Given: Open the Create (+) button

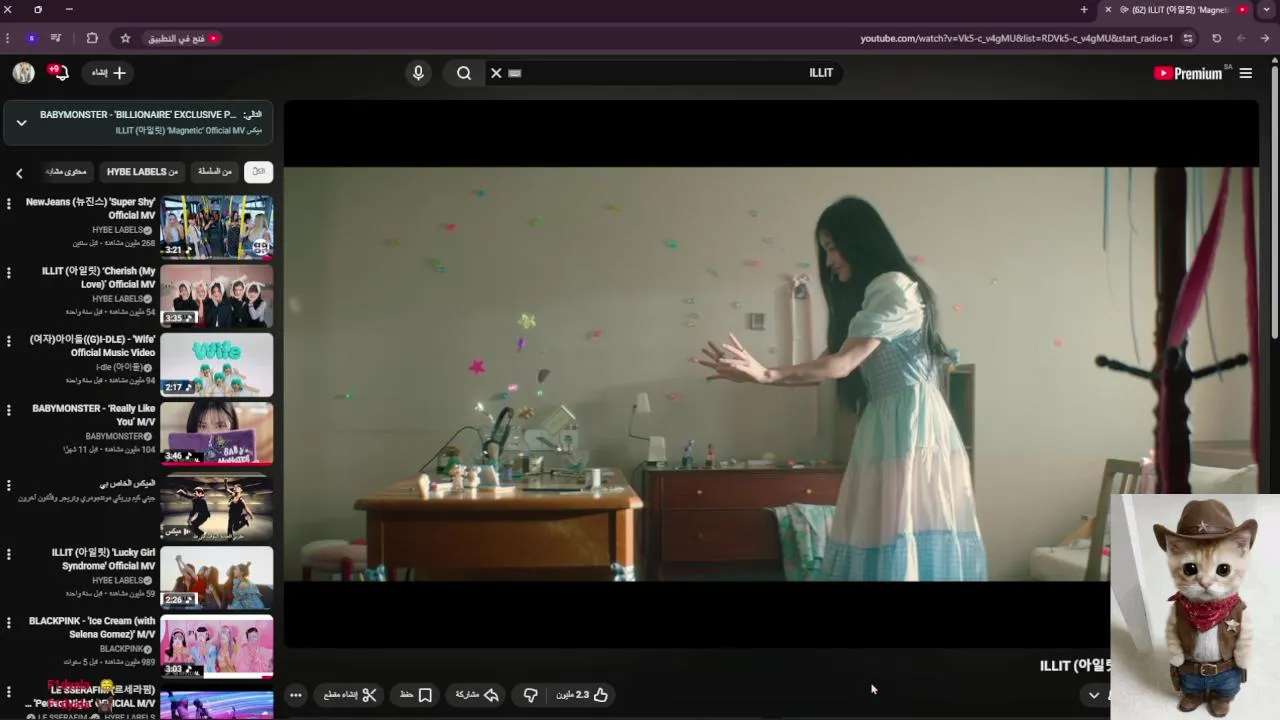Looking at the screenshot, I should (109, 73).
